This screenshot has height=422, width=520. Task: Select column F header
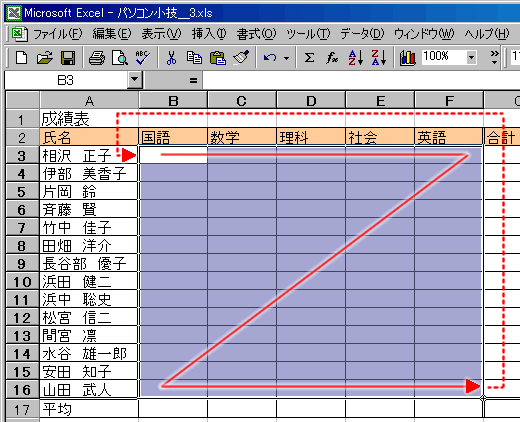pos(449,100)
